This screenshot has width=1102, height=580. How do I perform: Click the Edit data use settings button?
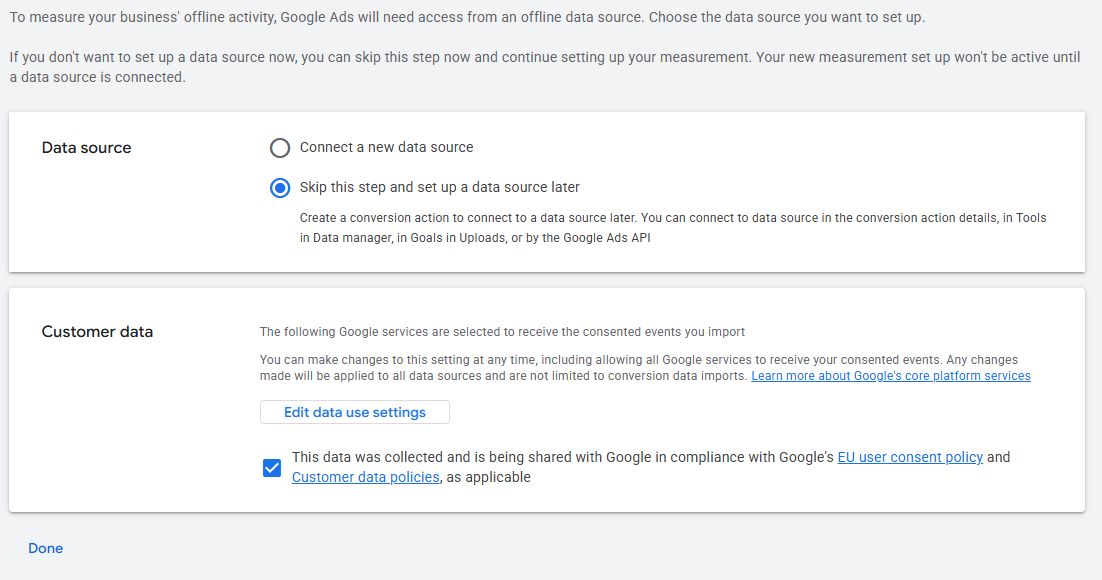354,412
